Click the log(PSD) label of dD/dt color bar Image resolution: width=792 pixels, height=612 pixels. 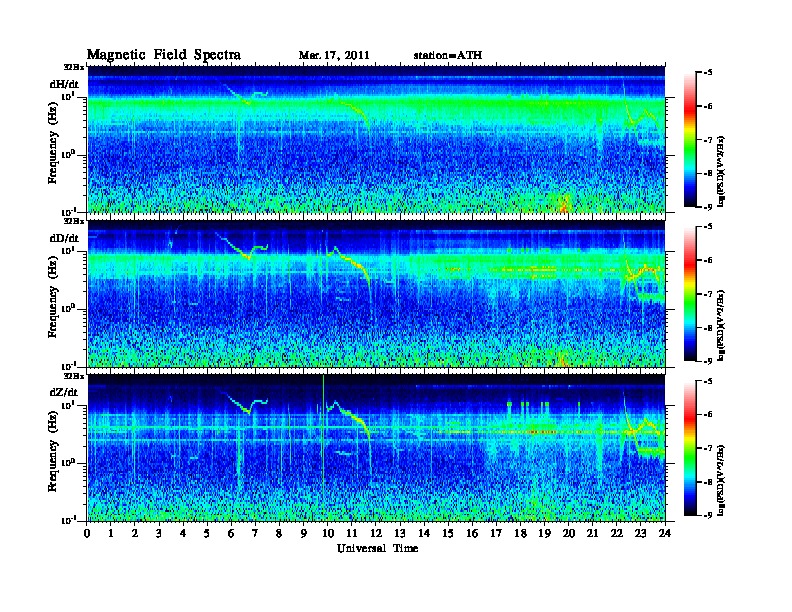coord(721,325)
